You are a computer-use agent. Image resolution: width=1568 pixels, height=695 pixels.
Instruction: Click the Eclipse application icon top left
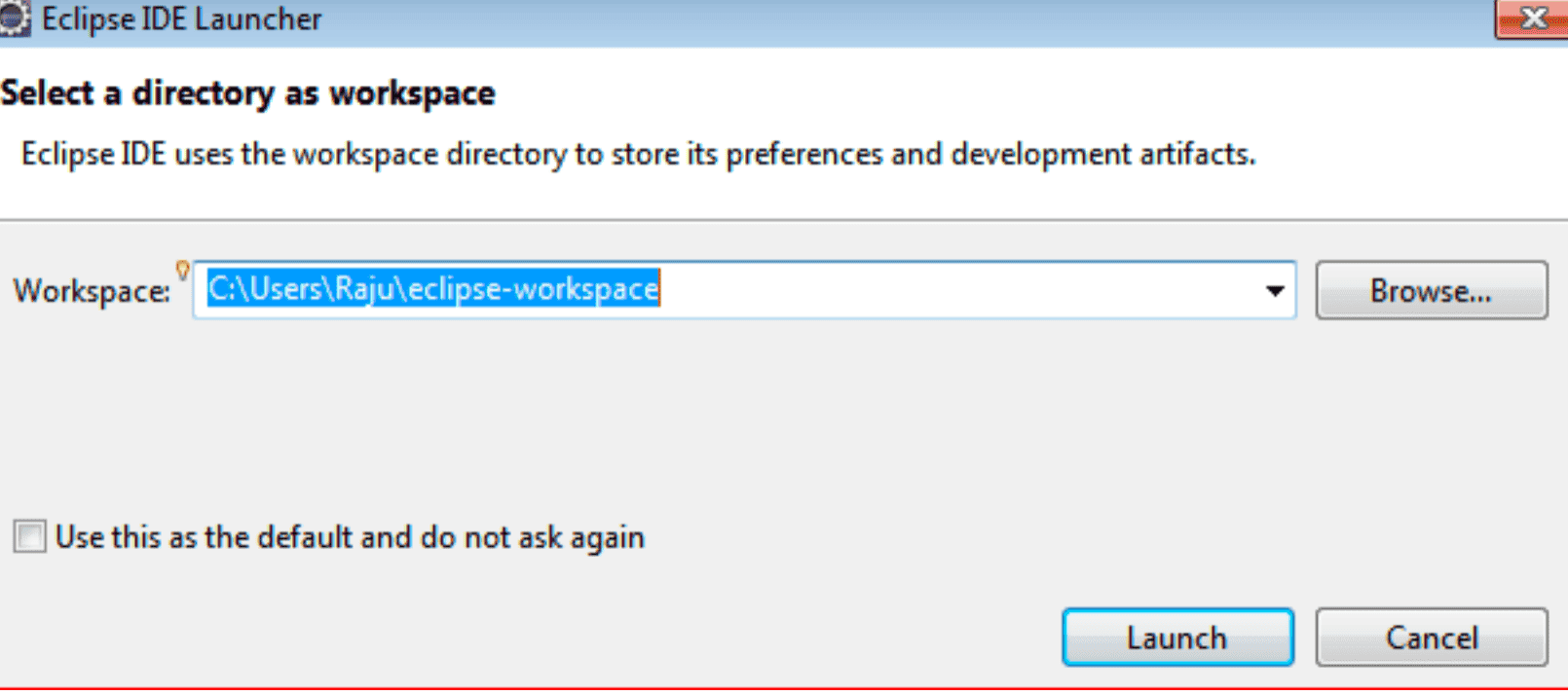click(14, 18)
